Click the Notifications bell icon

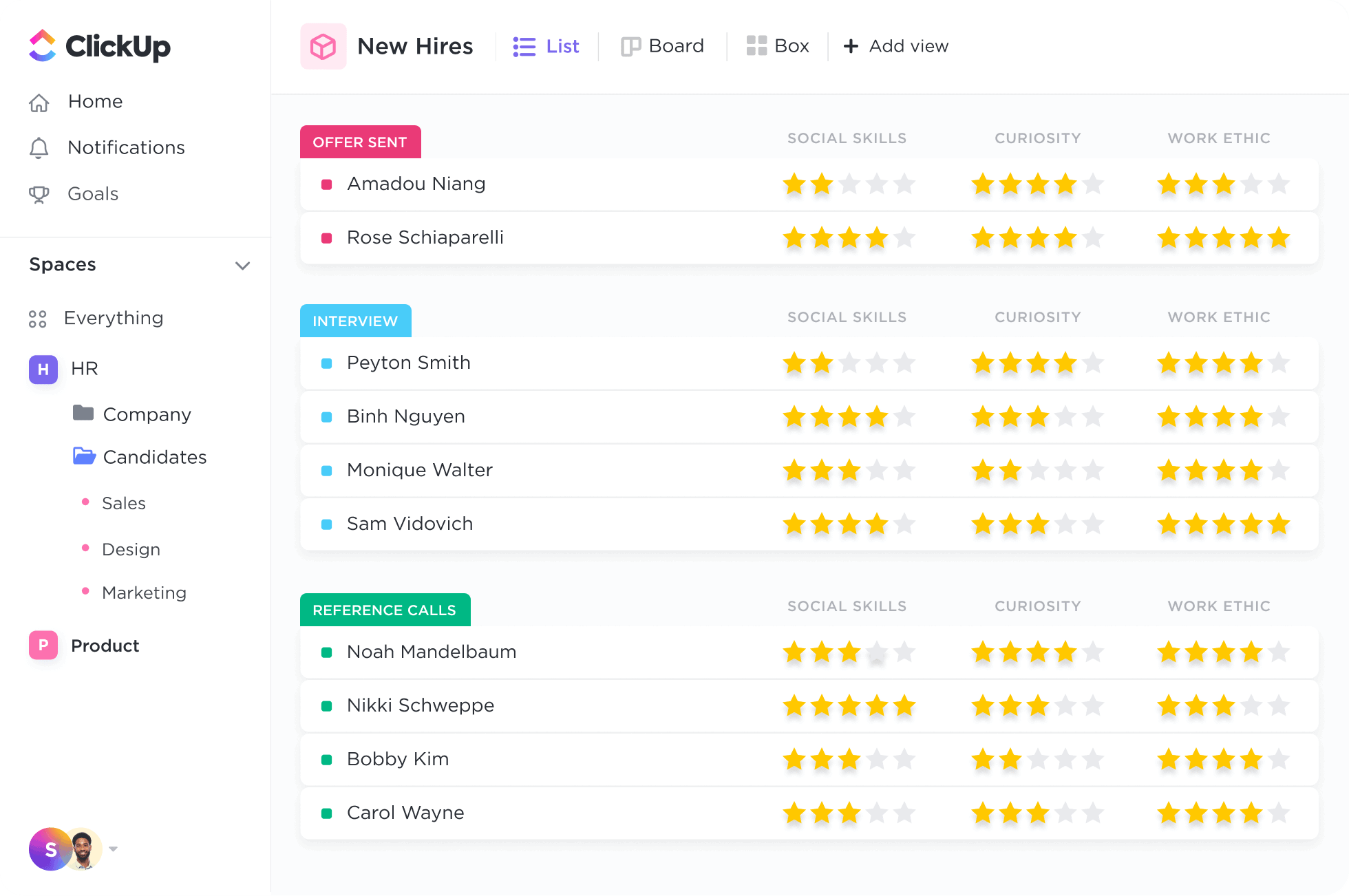pos(39,148)
